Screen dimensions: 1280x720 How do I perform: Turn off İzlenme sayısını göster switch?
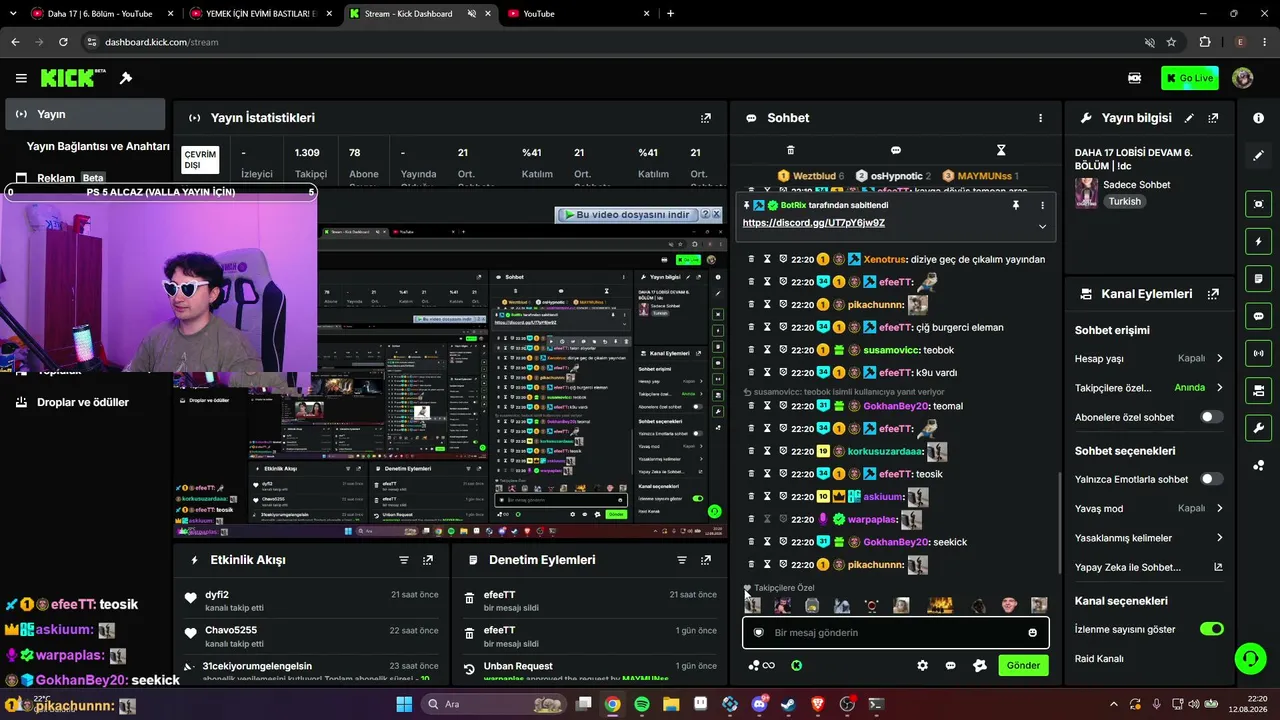tap(1211, 629)
